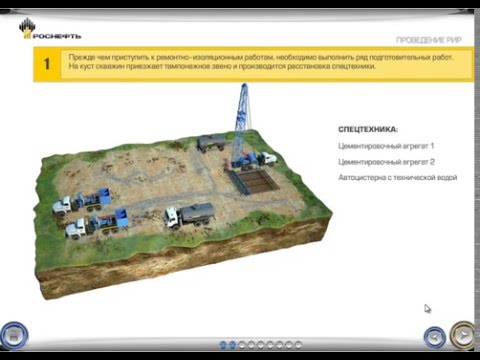Click the lower blue cementing truck

tap(96, 224)
